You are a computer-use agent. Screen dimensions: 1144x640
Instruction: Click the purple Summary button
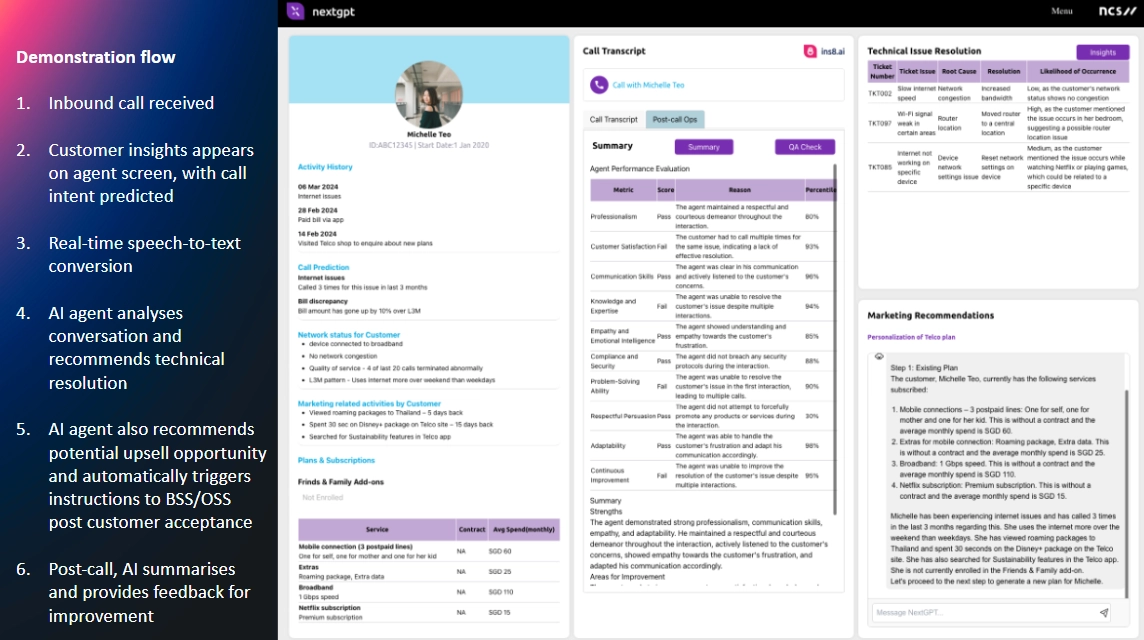coord(703,147)
